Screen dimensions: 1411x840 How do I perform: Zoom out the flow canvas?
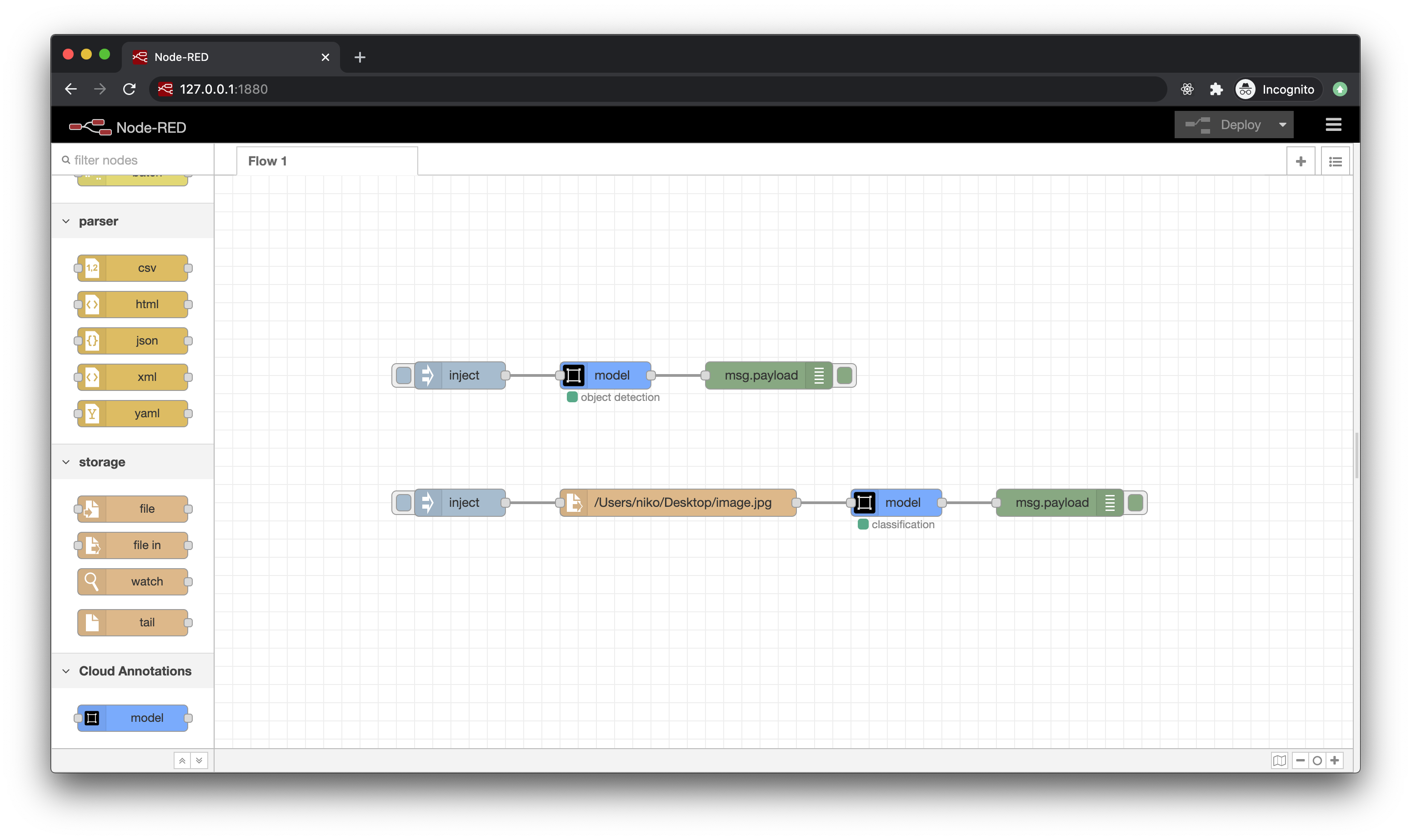(1300, 760)
